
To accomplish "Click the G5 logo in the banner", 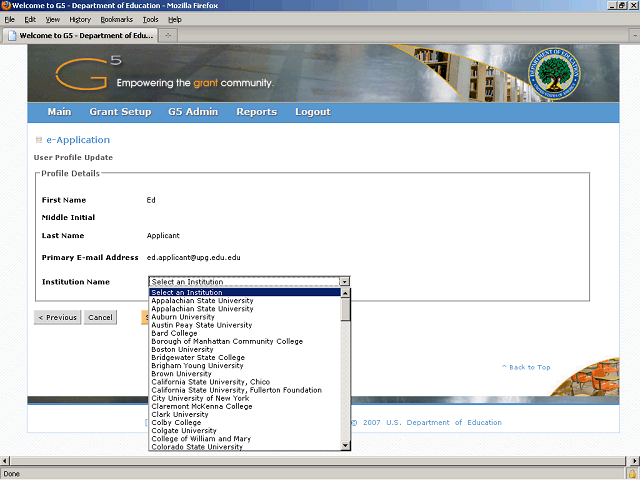I will 88,73.
